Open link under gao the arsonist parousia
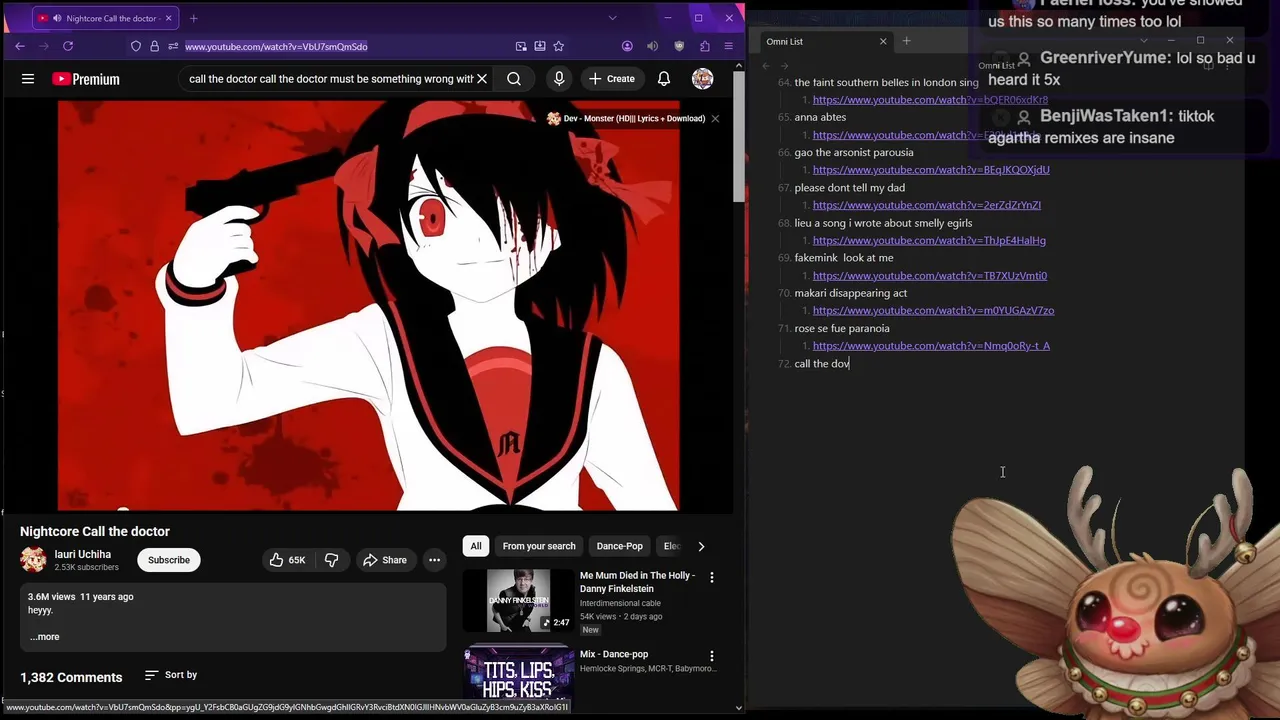The height and width of the screenshot is (720, 1280). (x=931, y=170)
